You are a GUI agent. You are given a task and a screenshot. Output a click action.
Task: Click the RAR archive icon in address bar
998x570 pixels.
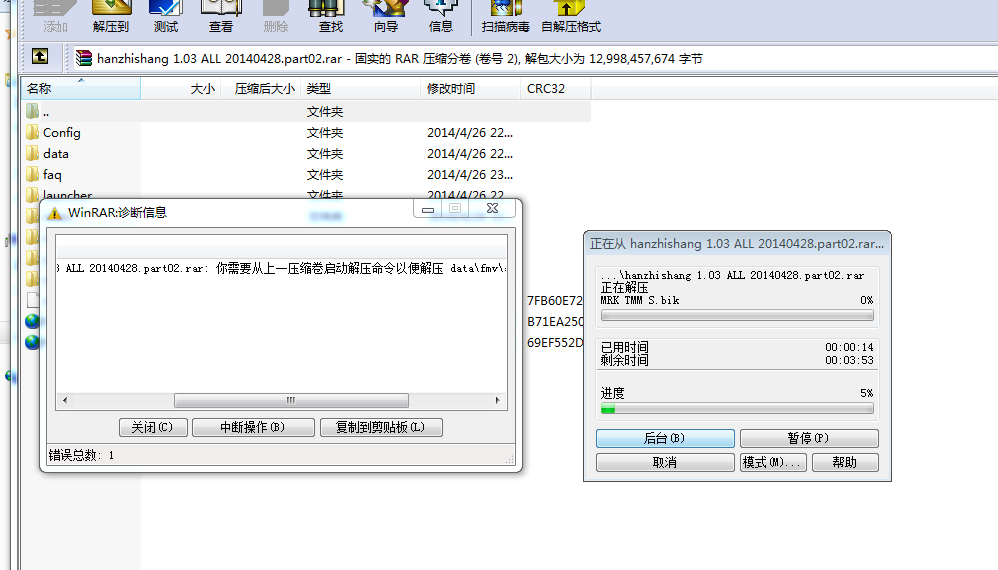84,59
